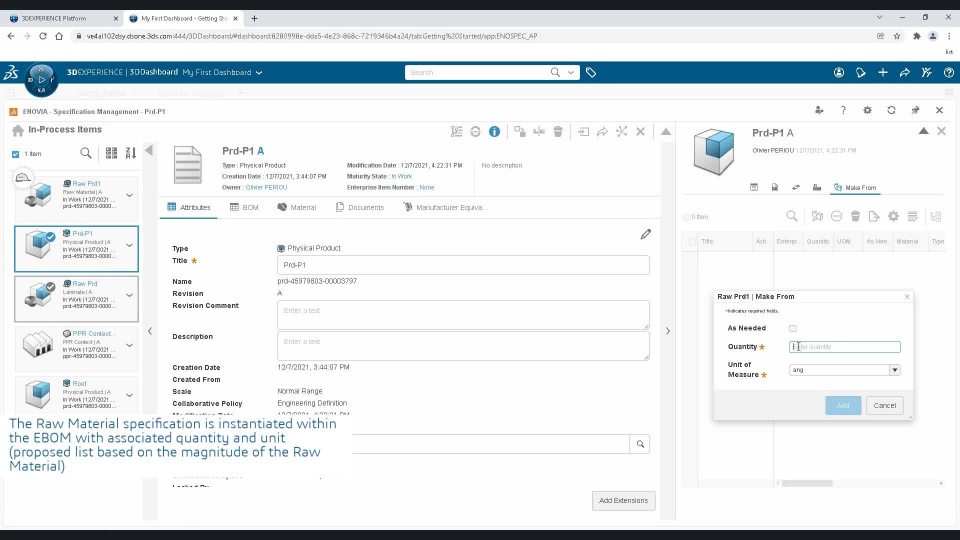
Task: Click the share arrow icon in top bar
Action: tap(904, 72)
